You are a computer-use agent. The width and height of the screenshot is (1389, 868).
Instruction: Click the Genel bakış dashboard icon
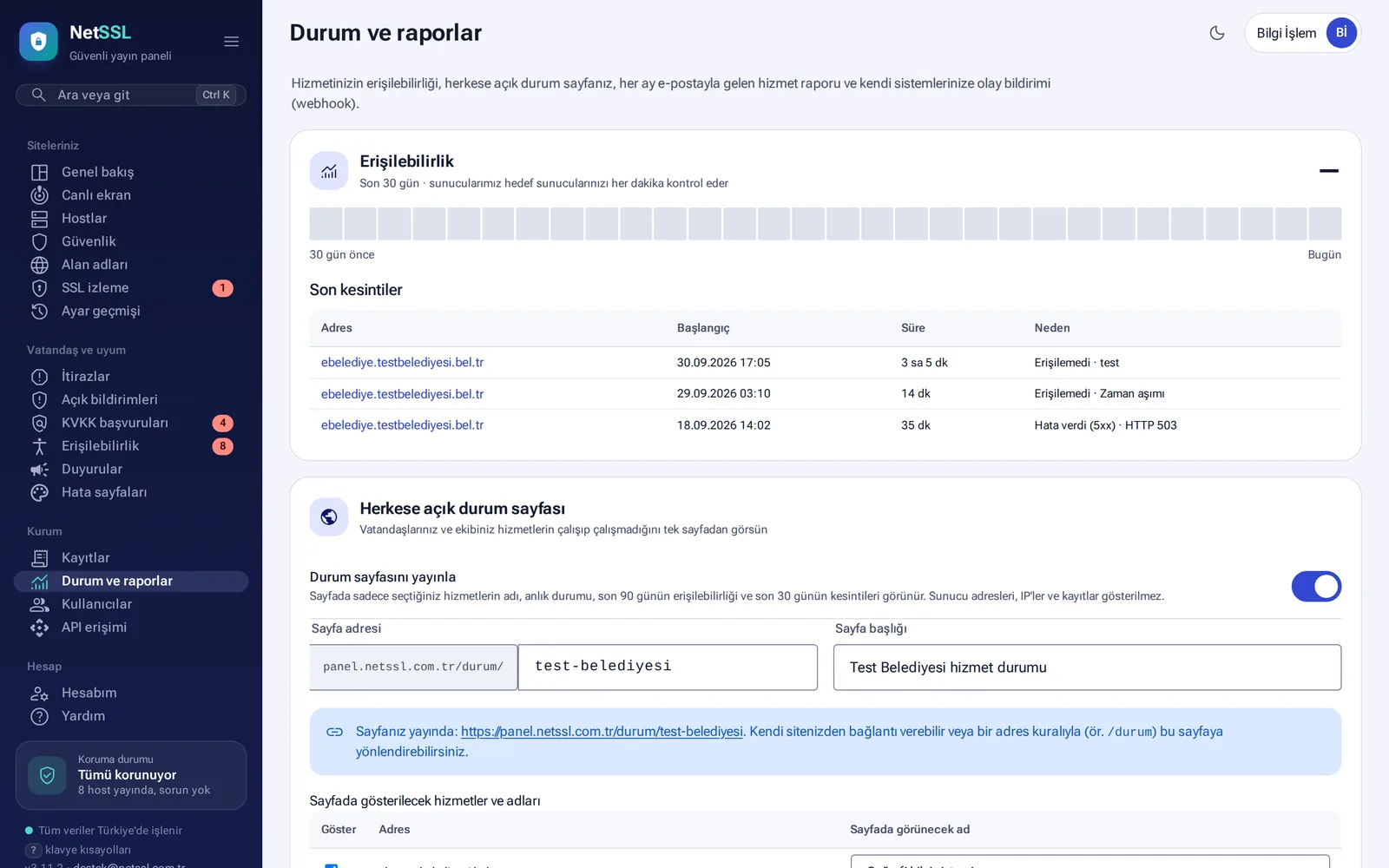40,172
